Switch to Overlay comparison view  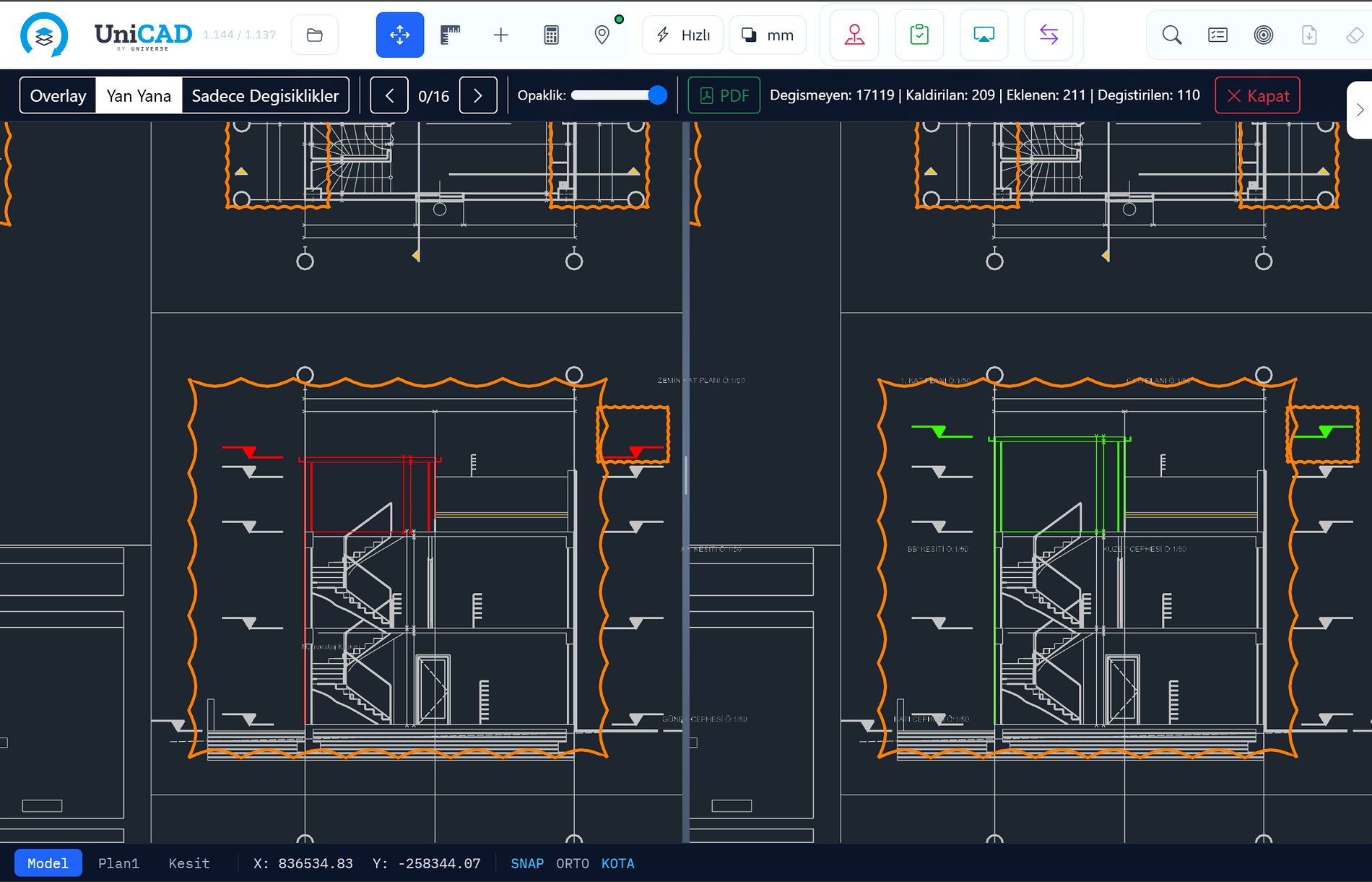[x=58, y=95]
